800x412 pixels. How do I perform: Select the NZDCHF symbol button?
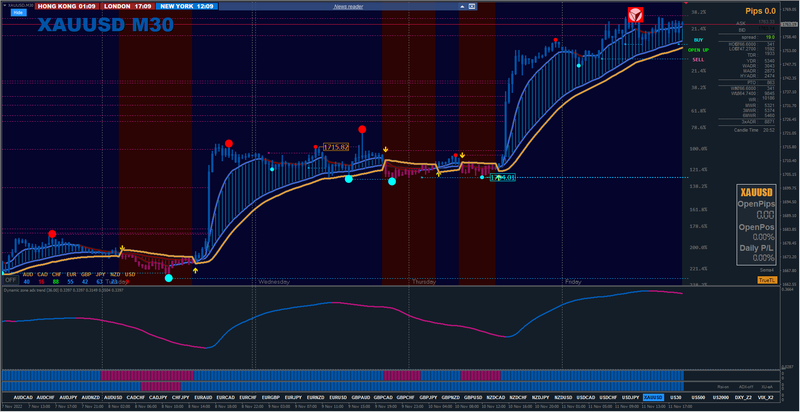click(x=518, y=397)
